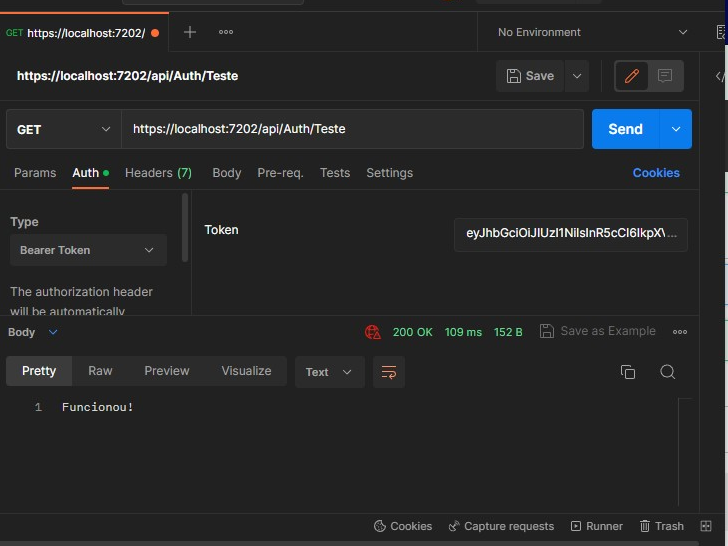Open the Tests tab
The width and height of the screenshot is (728, 546).
(335, 173)
